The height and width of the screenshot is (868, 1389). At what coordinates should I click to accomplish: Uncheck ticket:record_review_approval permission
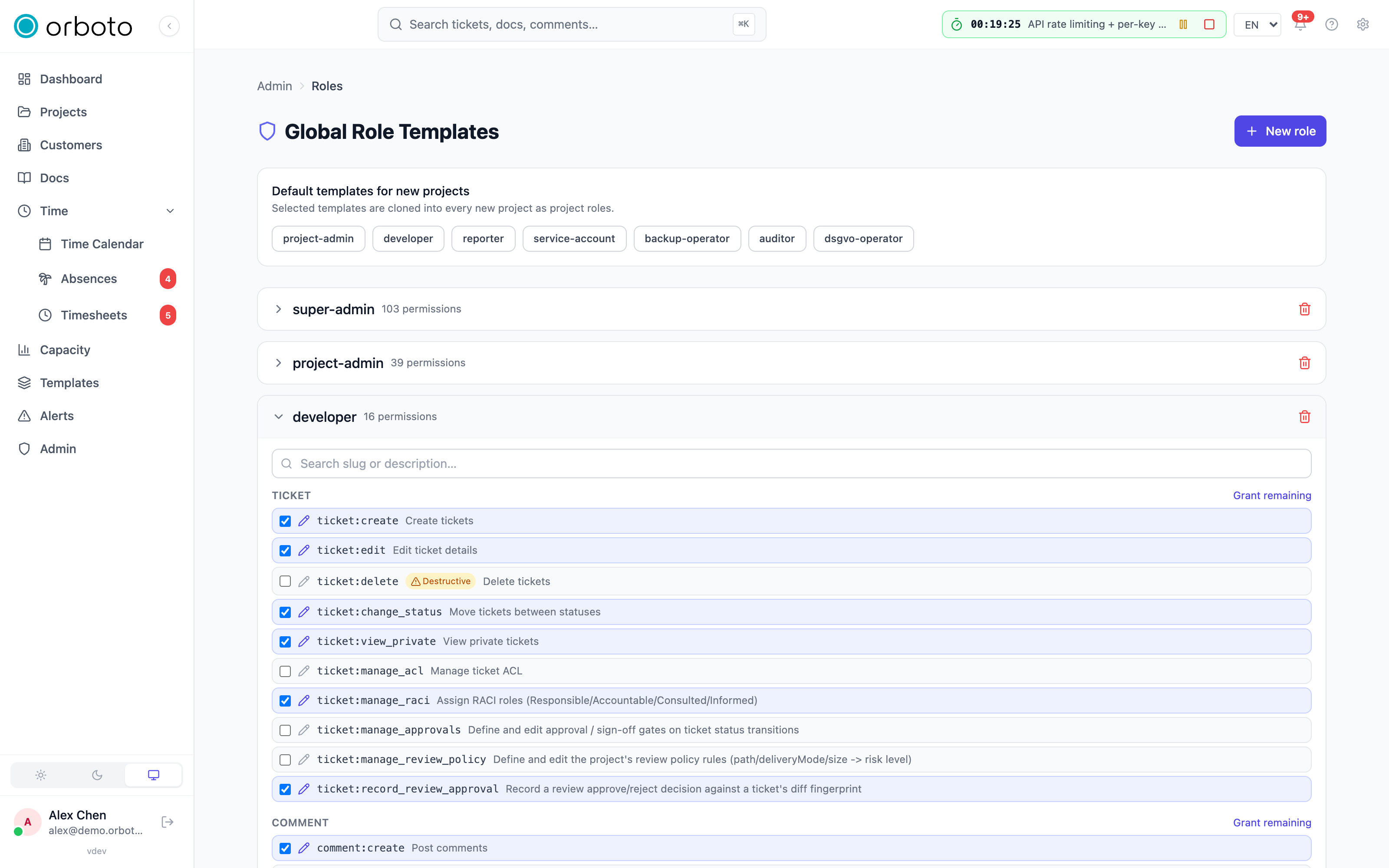click(x=285, y=789)
